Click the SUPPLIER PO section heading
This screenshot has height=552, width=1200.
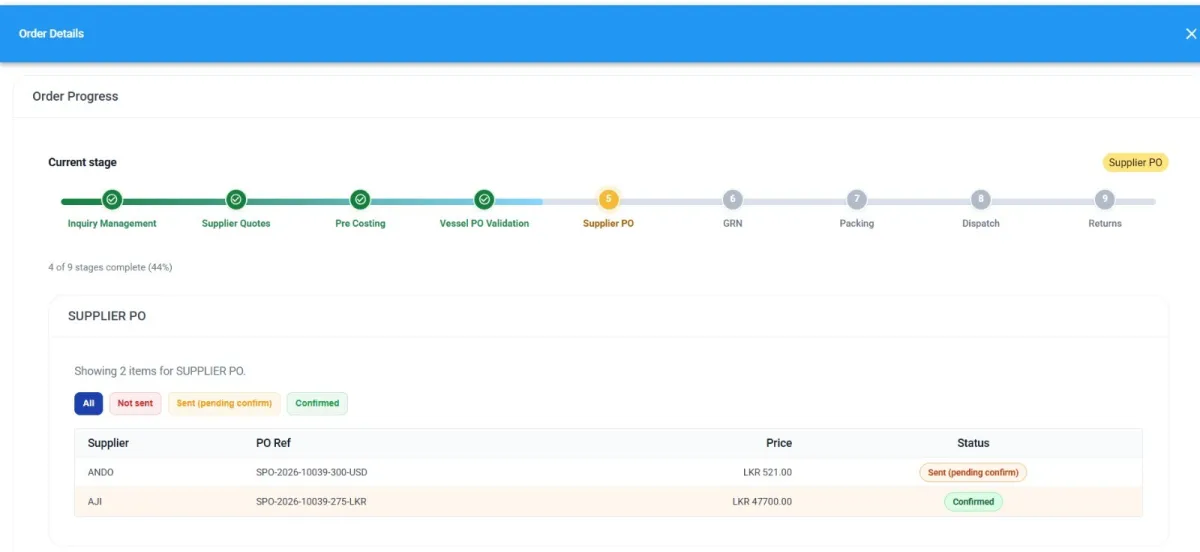[x=107, y=316]
